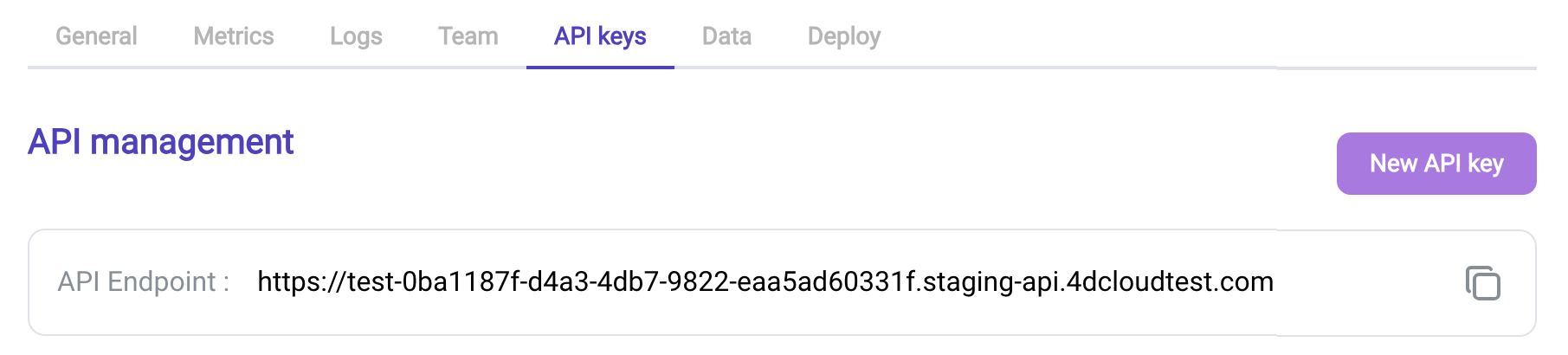The image size is (1568, 355).
Task: Copy the API endpoint with the copy icon
Action: (1482, 283)
